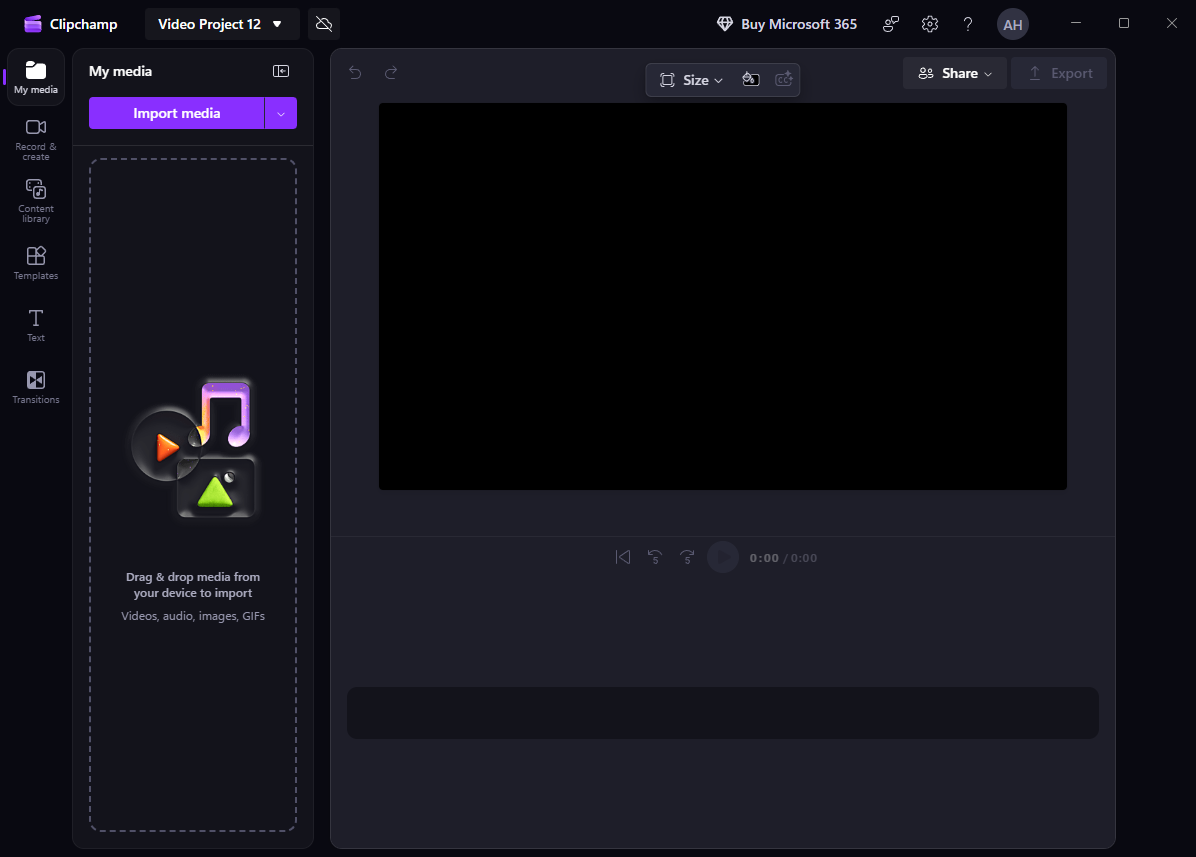Skip to the start of the video
1196x857 pixels.
623,557
